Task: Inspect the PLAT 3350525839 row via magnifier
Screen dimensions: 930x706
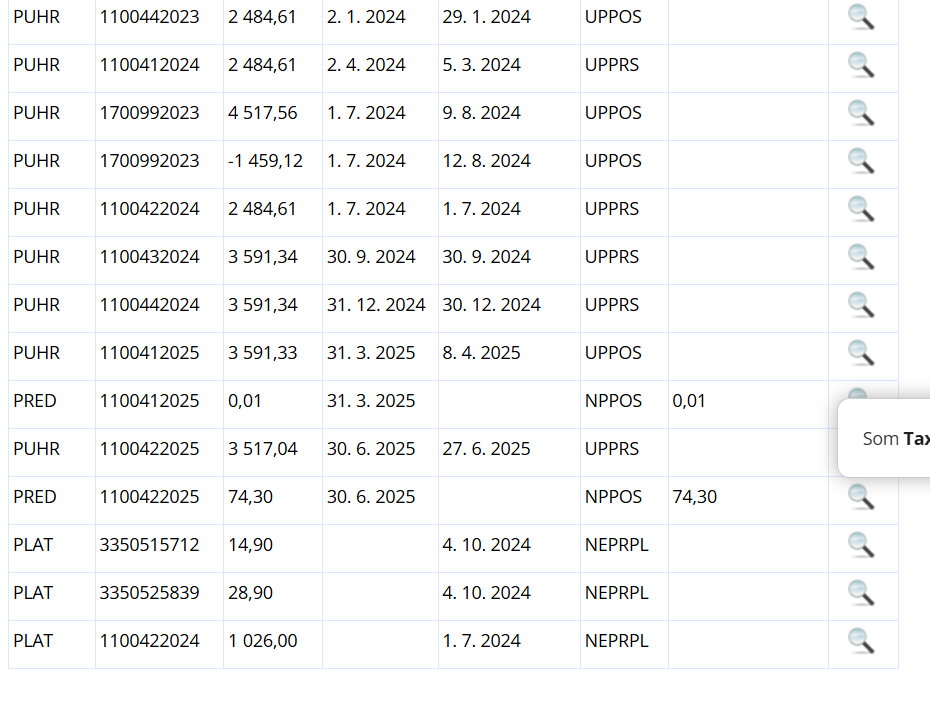Action: coord(861,593)
